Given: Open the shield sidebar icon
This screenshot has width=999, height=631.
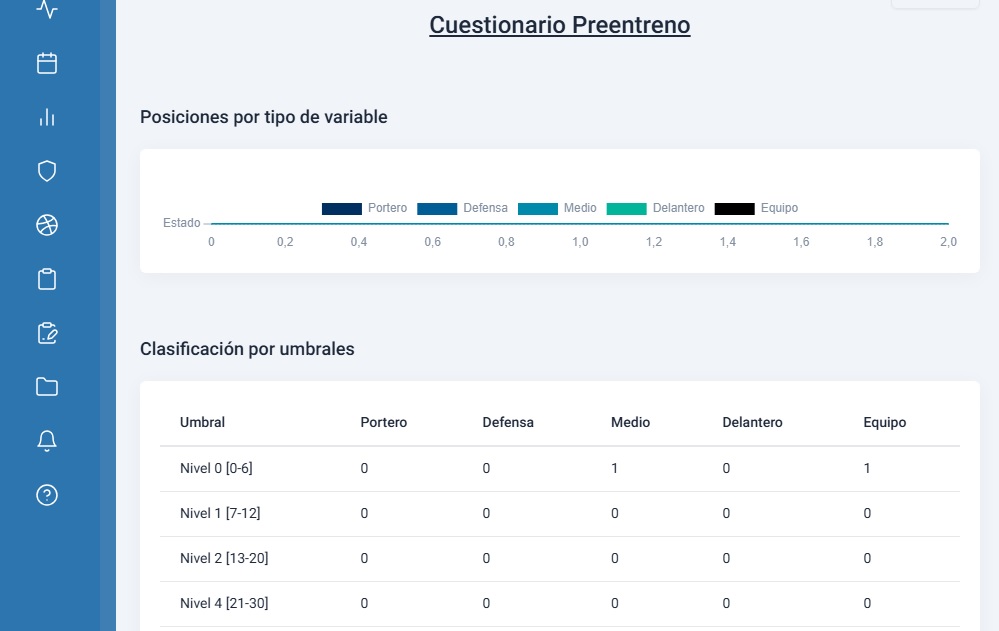Looking at the screenshot, I should (47, 171).
